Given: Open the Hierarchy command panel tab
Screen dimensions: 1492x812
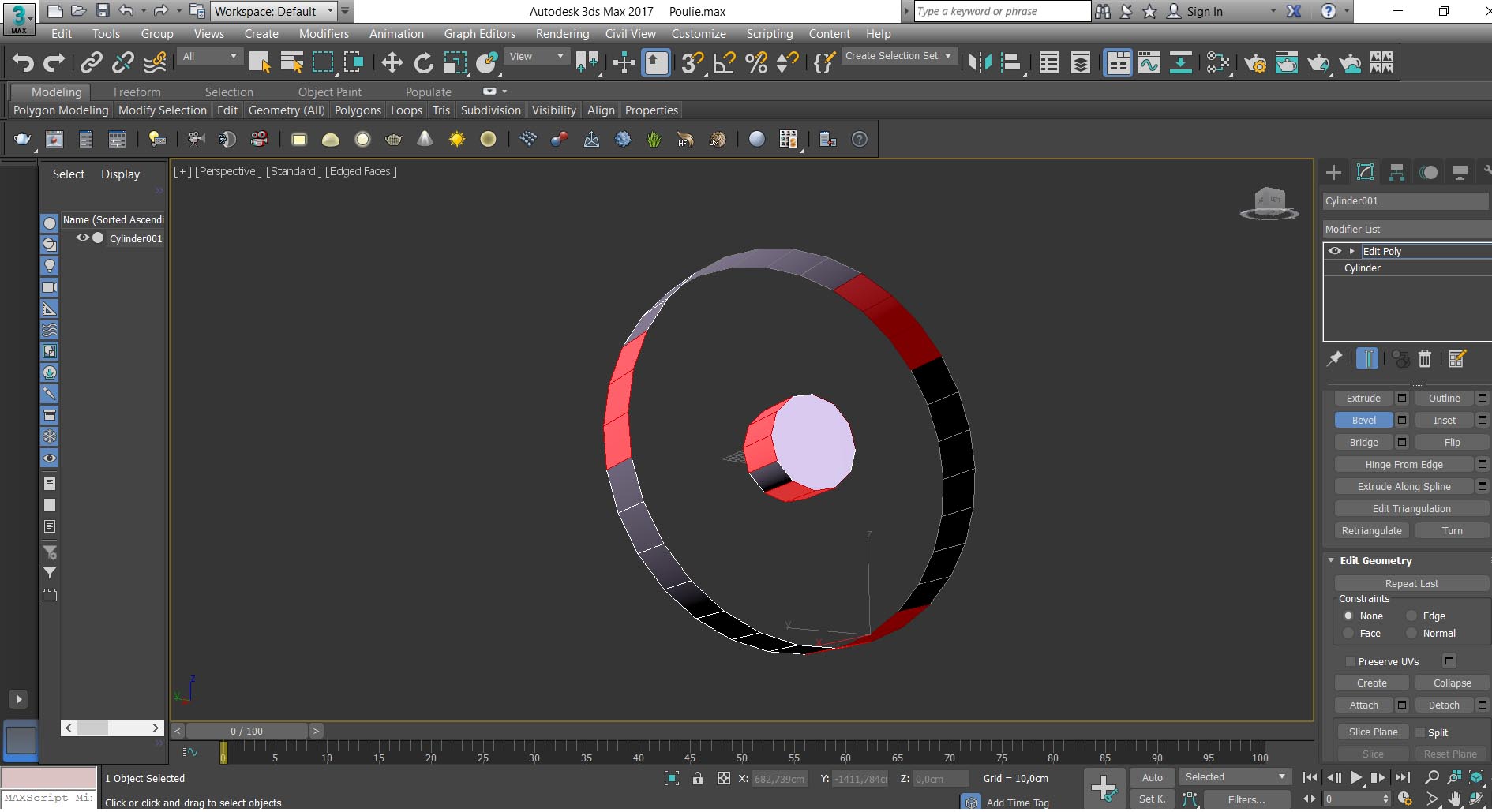Looking at the screenshot, I should click(x=1396, y=172).
